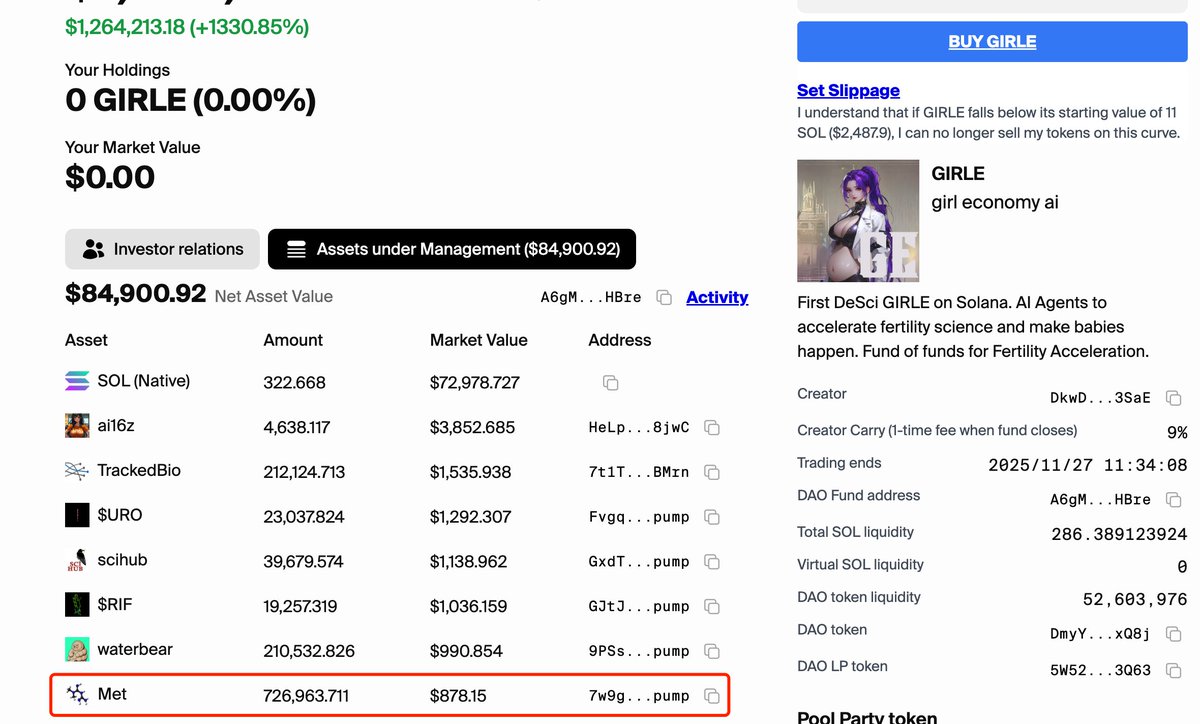Select the $1,535.938 market value cell
1200x724 pixels.
pyautogui.click(x=471, y=472)
